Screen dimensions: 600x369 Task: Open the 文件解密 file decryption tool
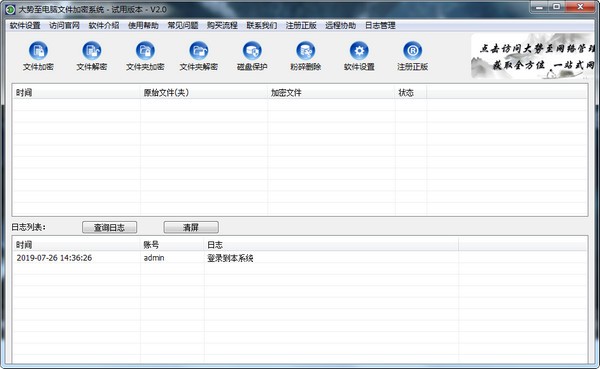coord(92,56)
